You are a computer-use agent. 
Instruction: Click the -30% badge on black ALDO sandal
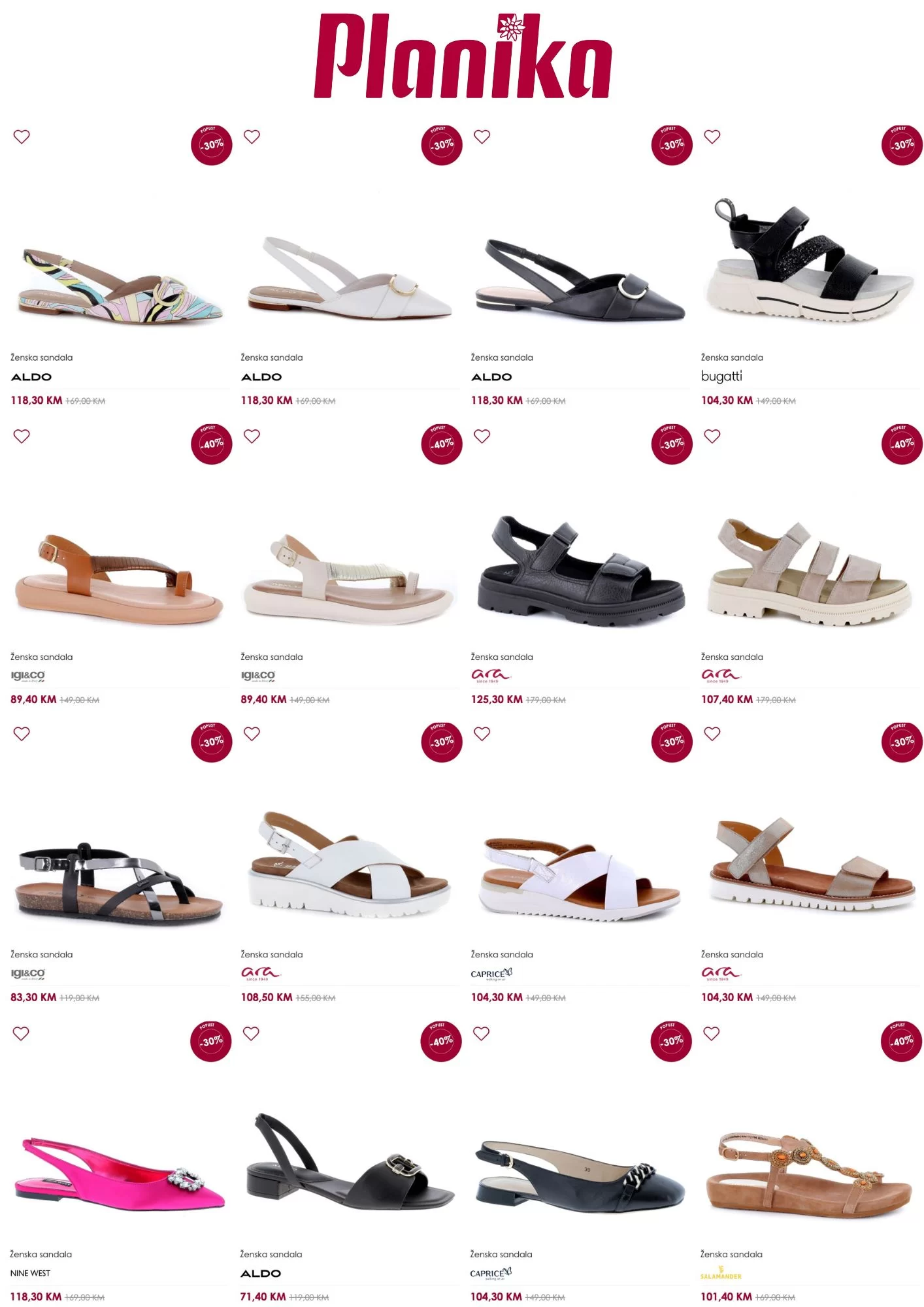point(672,144)
